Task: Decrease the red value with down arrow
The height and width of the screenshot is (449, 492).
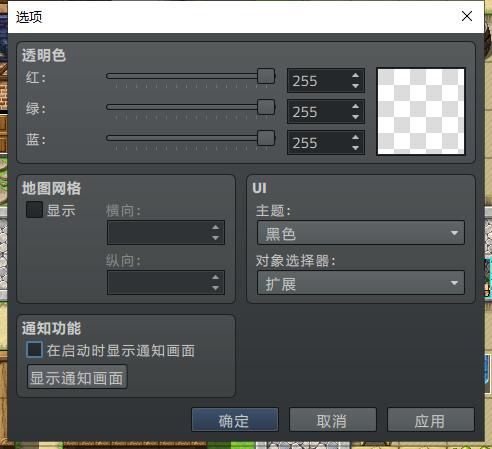Action: 355,86
